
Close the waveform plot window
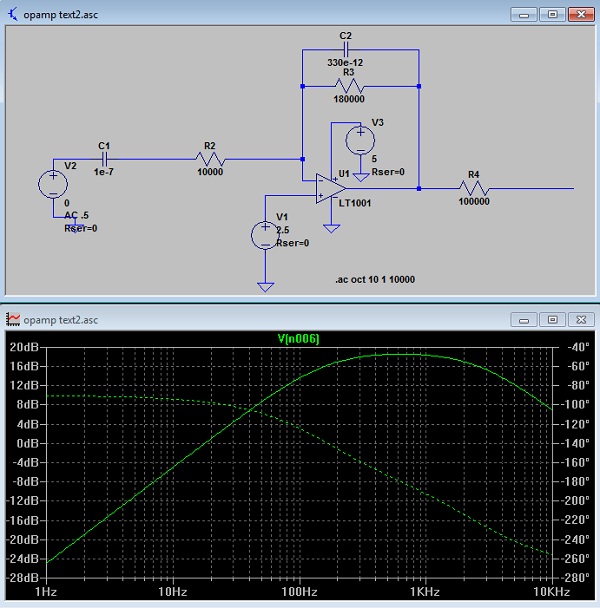point(580,319)
